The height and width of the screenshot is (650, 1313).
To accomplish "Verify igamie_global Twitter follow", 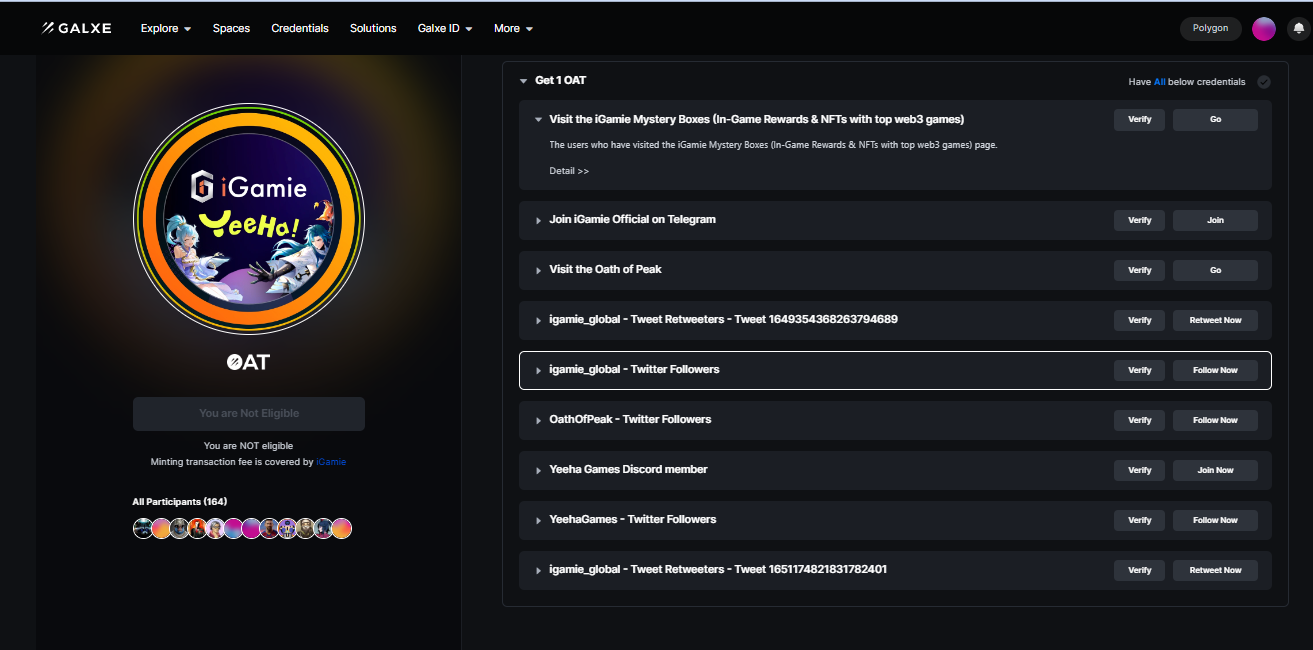I will pyautogui.click(x=1140, y=370).
